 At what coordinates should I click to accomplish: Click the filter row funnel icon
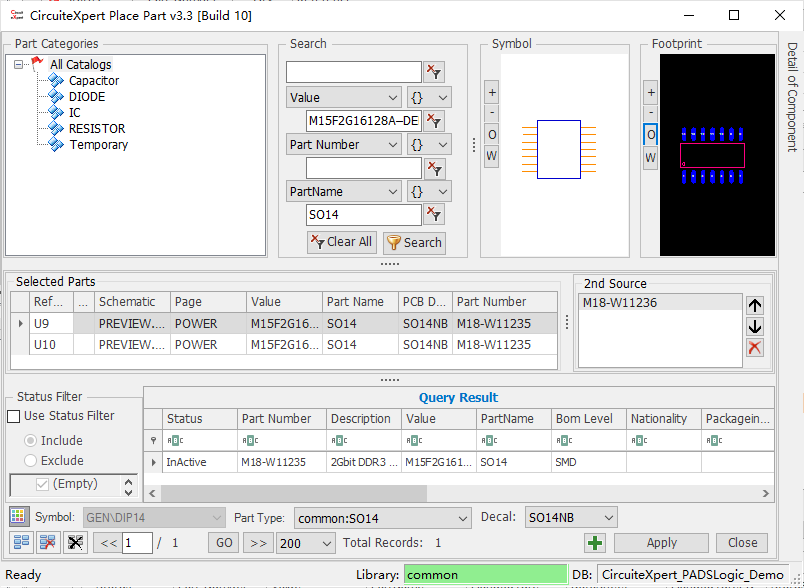coord(153,440)
